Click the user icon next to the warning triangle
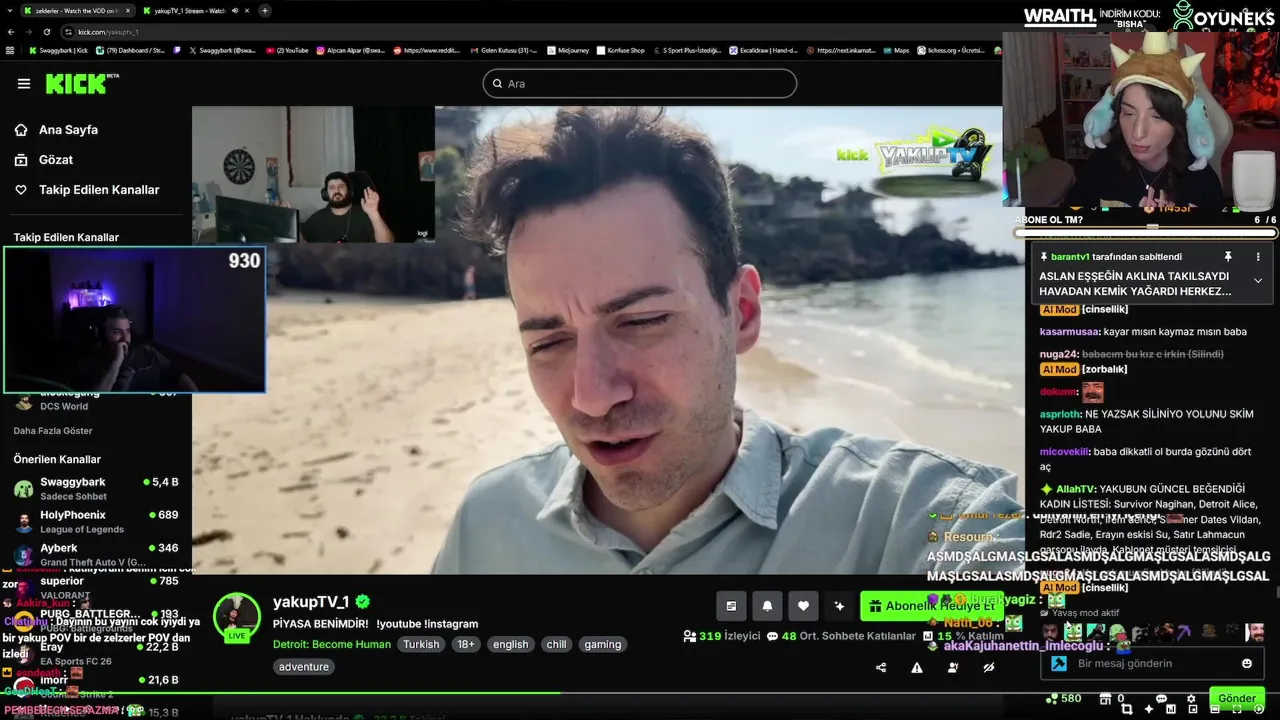 coord(953,668)
